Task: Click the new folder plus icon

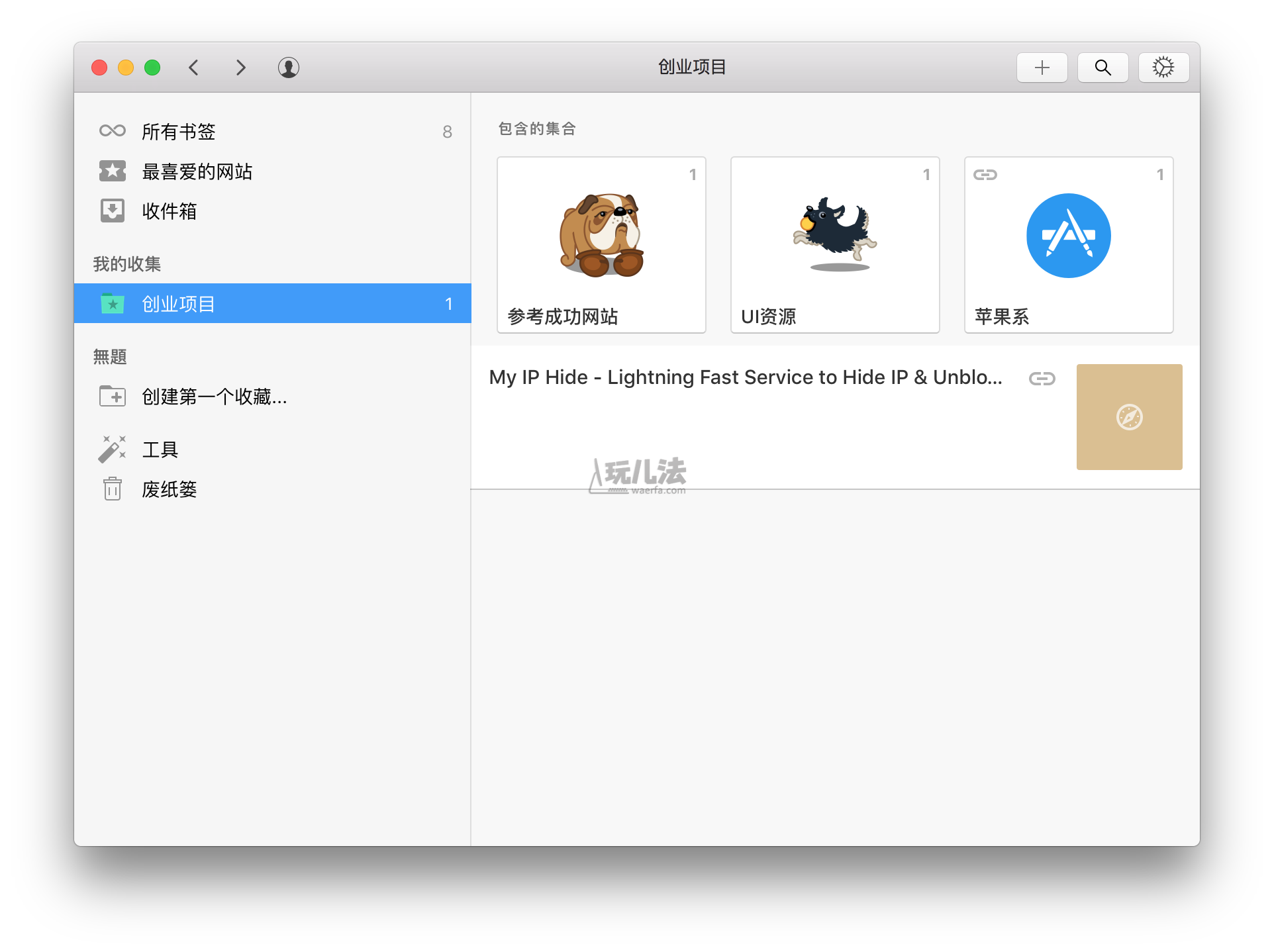Action: click(113, 396)
